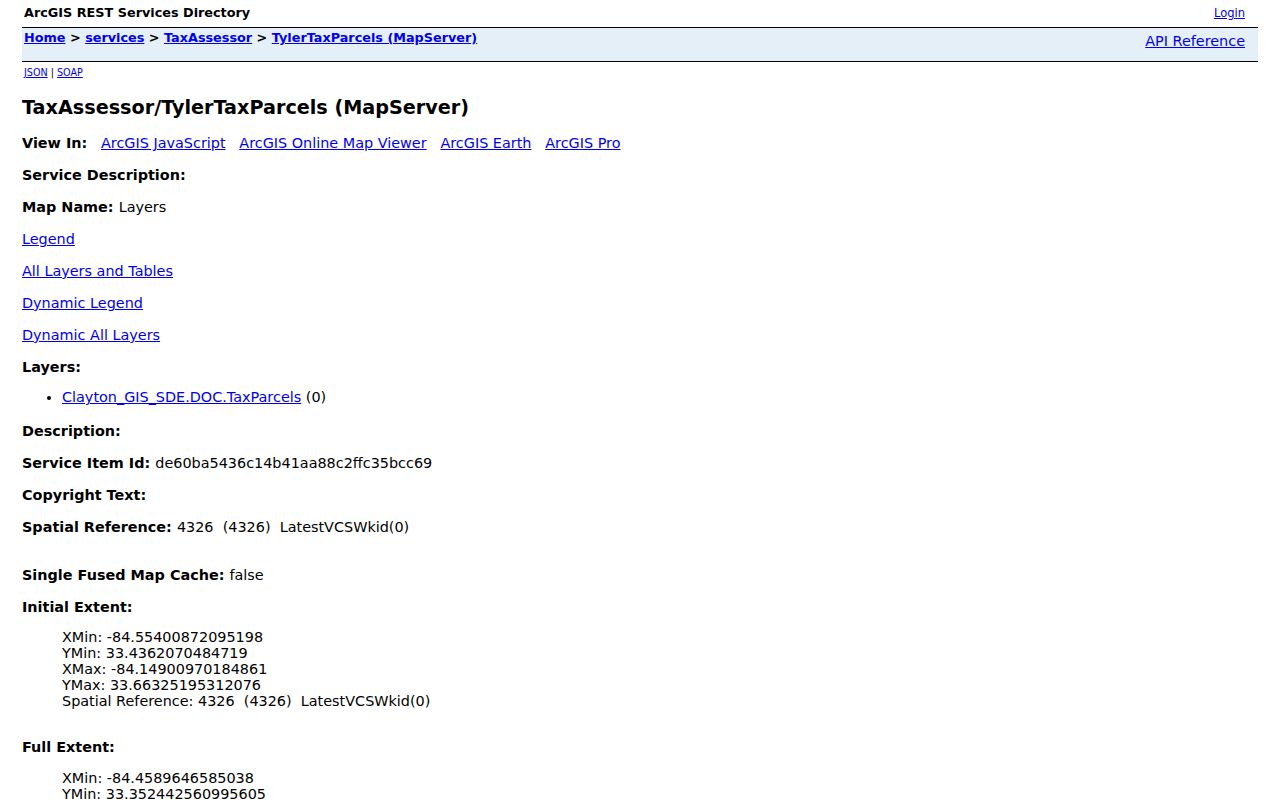Click the ArcGIS REST Services Directory title
This screenshot has height=800, width=1280.
137,13
